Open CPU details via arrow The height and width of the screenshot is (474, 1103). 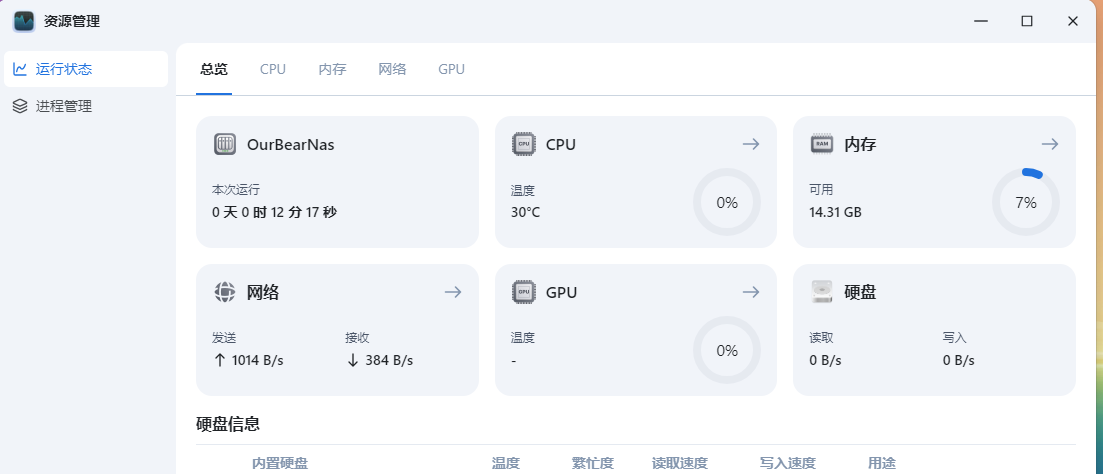coord(751,144)
